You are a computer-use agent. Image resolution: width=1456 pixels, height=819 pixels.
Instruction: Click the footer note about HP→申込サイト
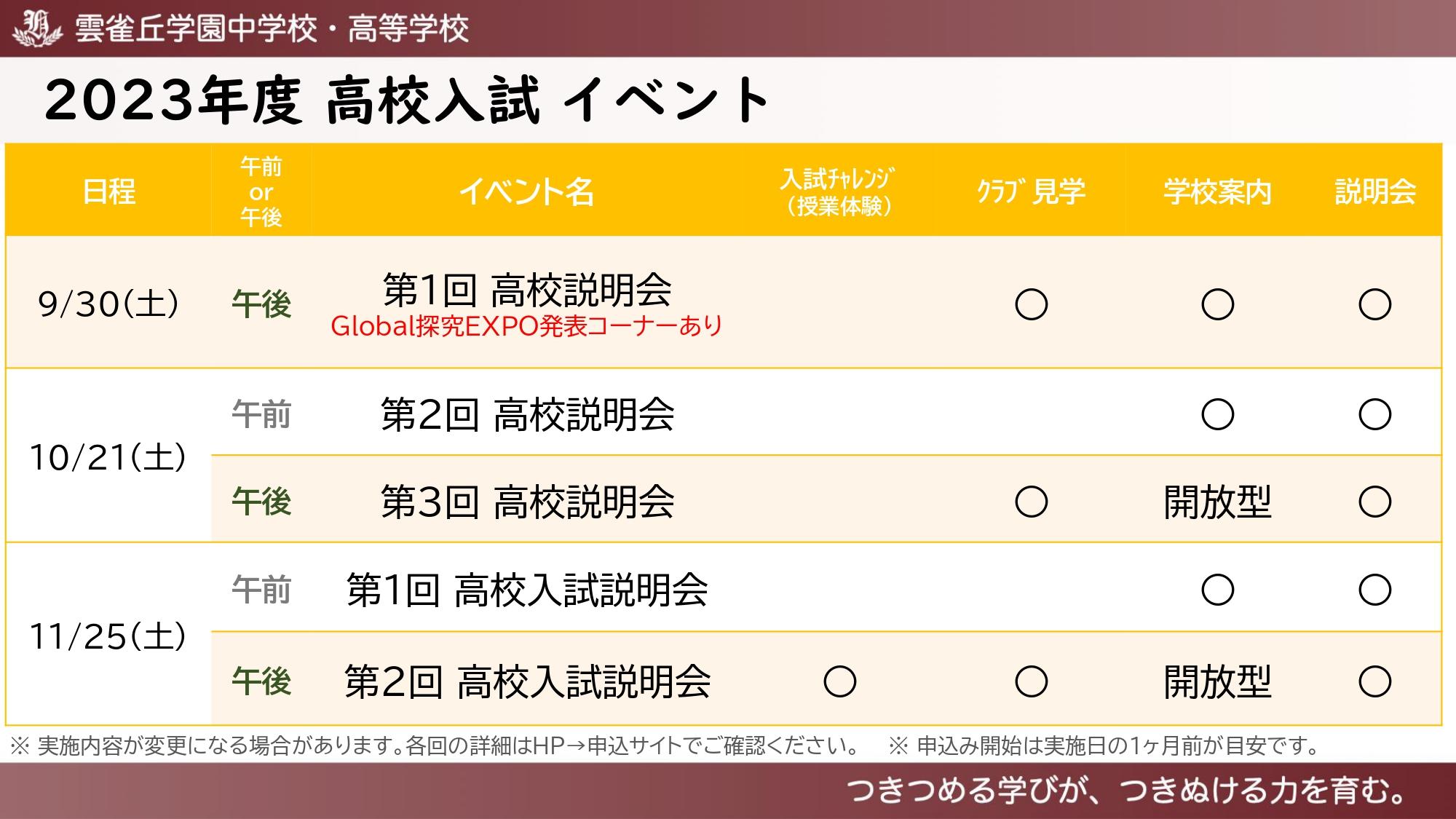click(435, 745)
